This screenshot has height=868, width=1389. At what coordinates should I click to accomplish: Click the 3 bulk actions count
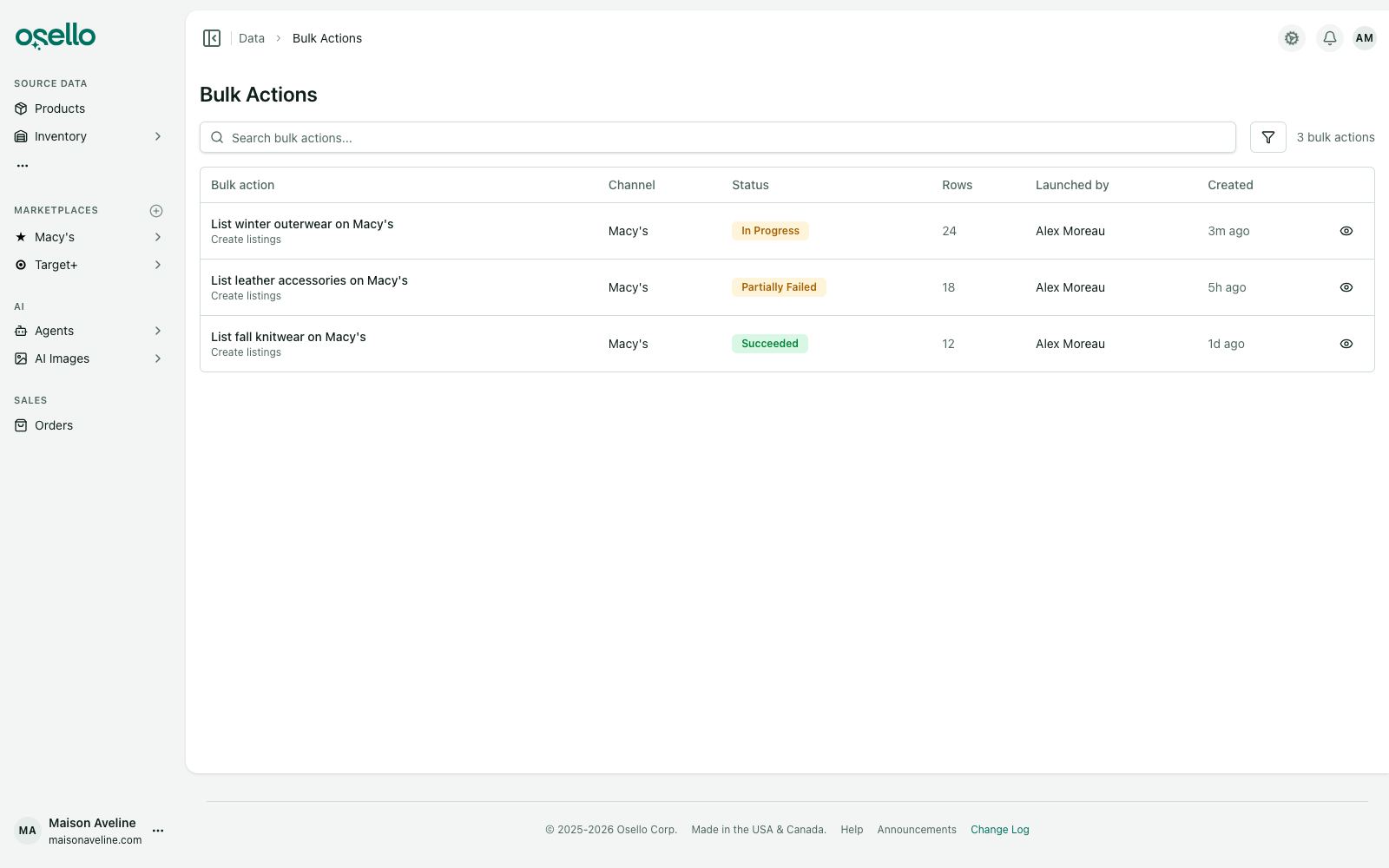(x=1335, y=137)
